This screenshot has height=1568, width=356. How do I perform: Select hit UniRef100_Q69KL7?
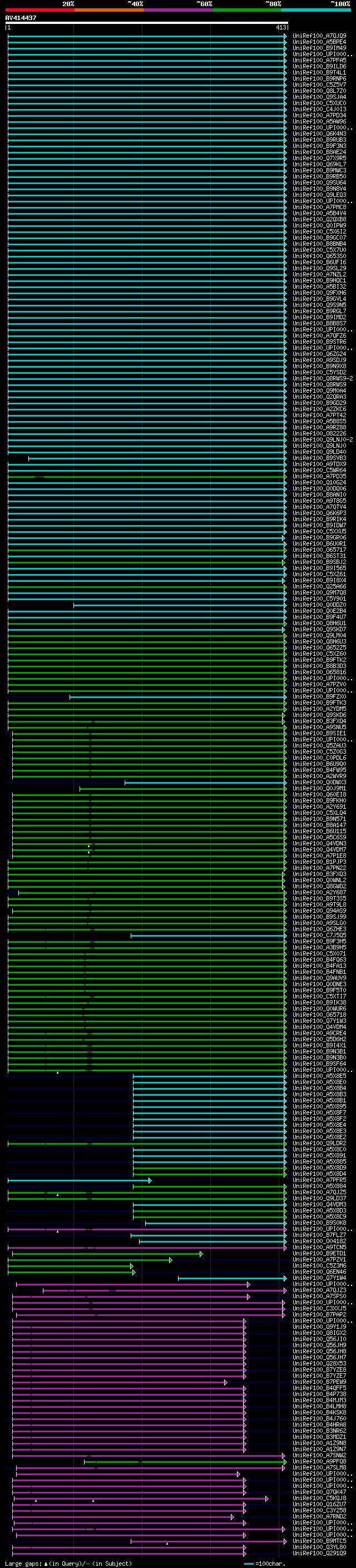(x=319, y=164)
